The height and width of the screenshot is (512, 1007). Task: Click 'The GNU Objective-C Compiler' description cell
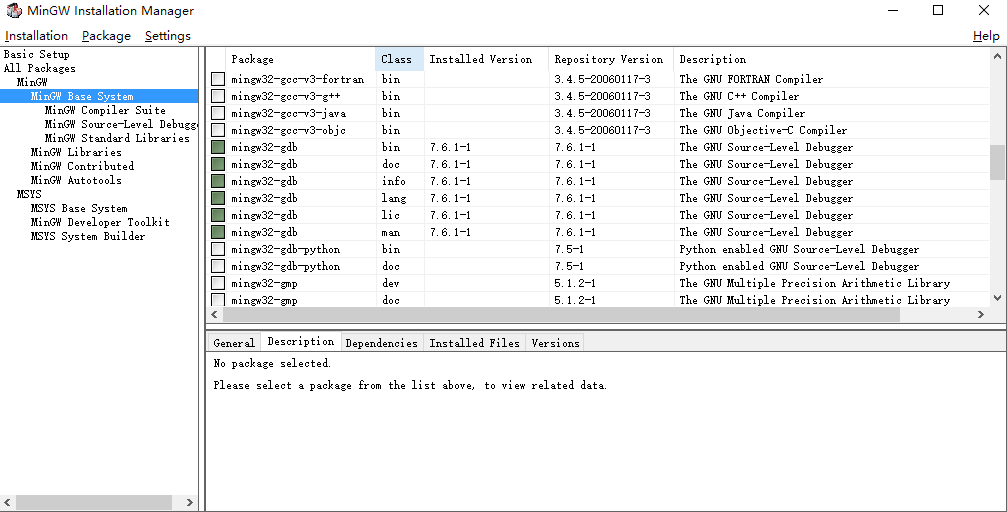[x=764, y=130]
